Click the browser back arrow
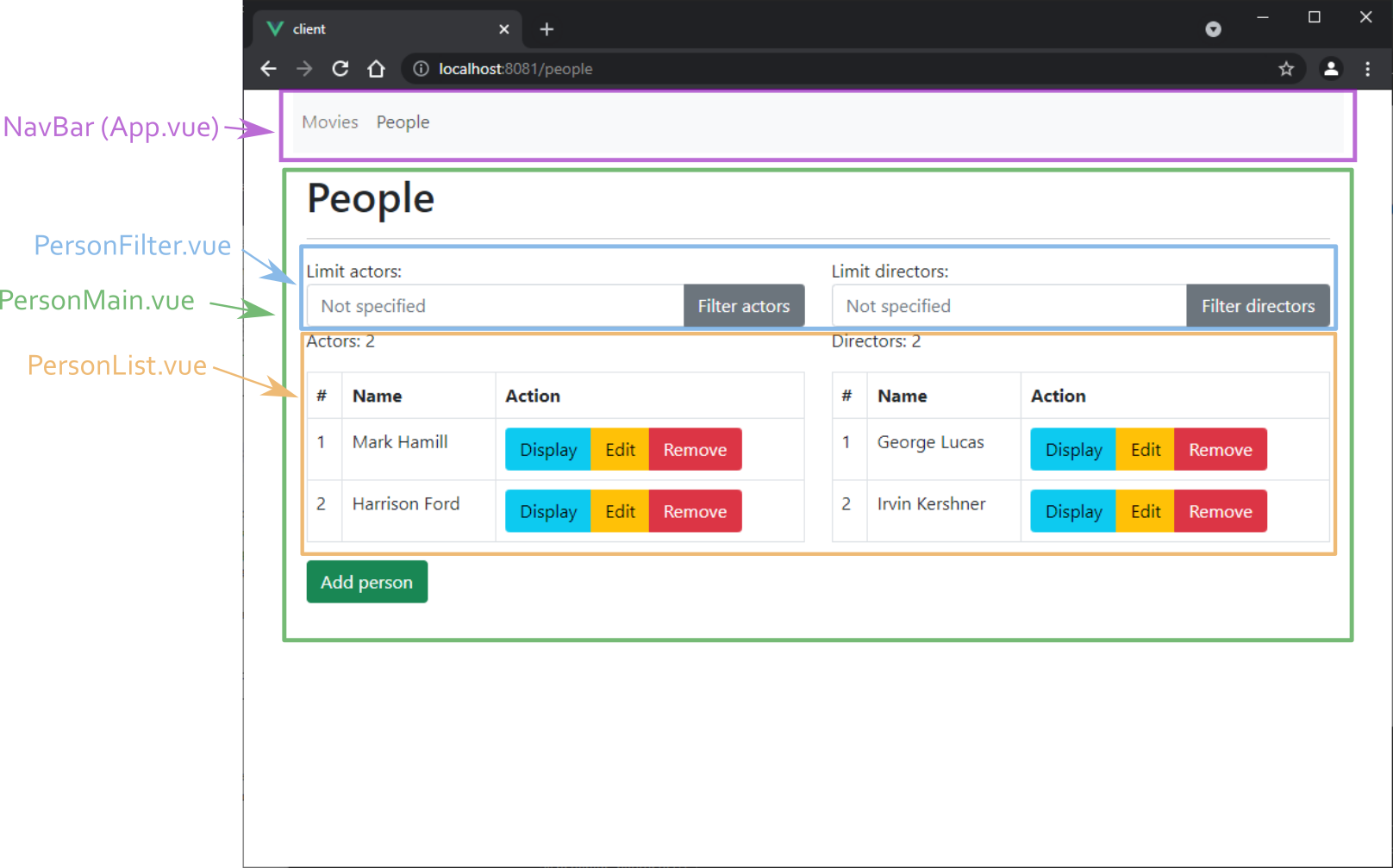The height and width of the screenshot is (868, 1393). pos(268,69)
